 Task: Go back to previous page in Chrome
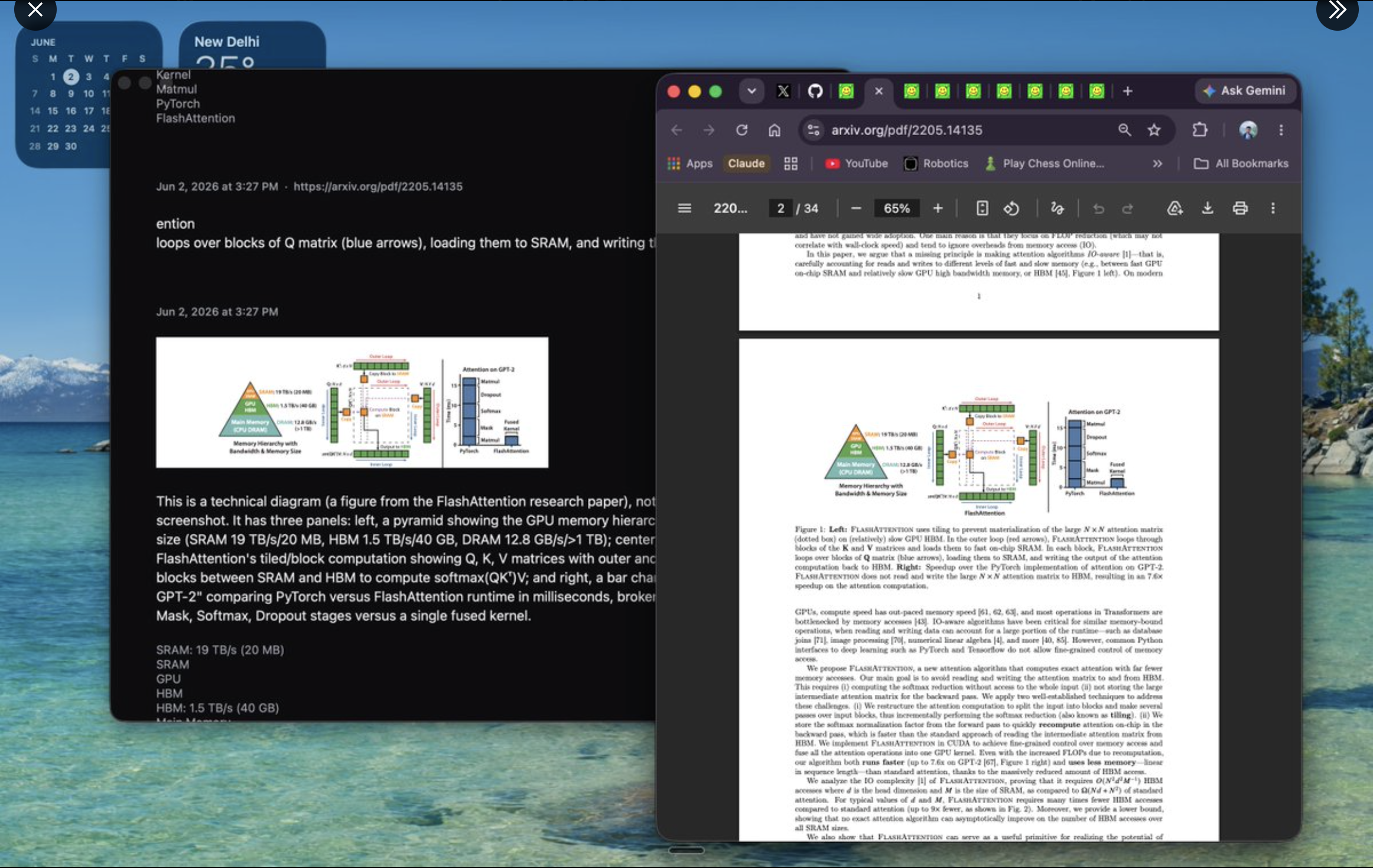pyautogui.click(x=676, y=130)
